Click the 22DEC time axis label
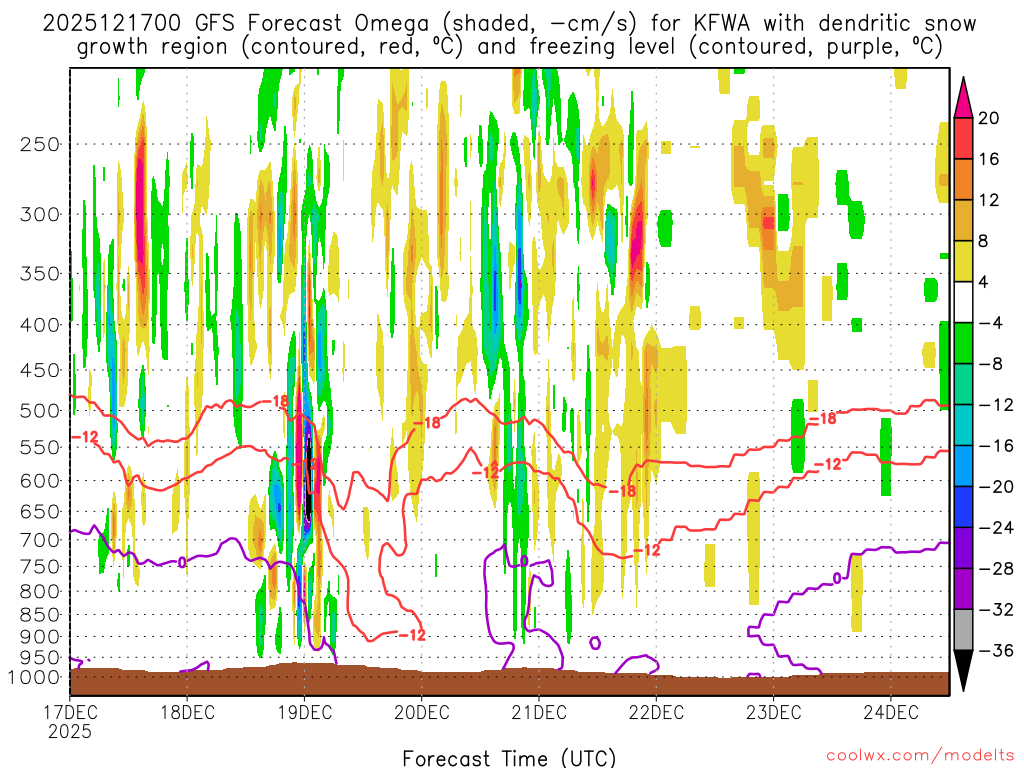The height and width of the screenshot is (768, 1024). coord(656,712)
